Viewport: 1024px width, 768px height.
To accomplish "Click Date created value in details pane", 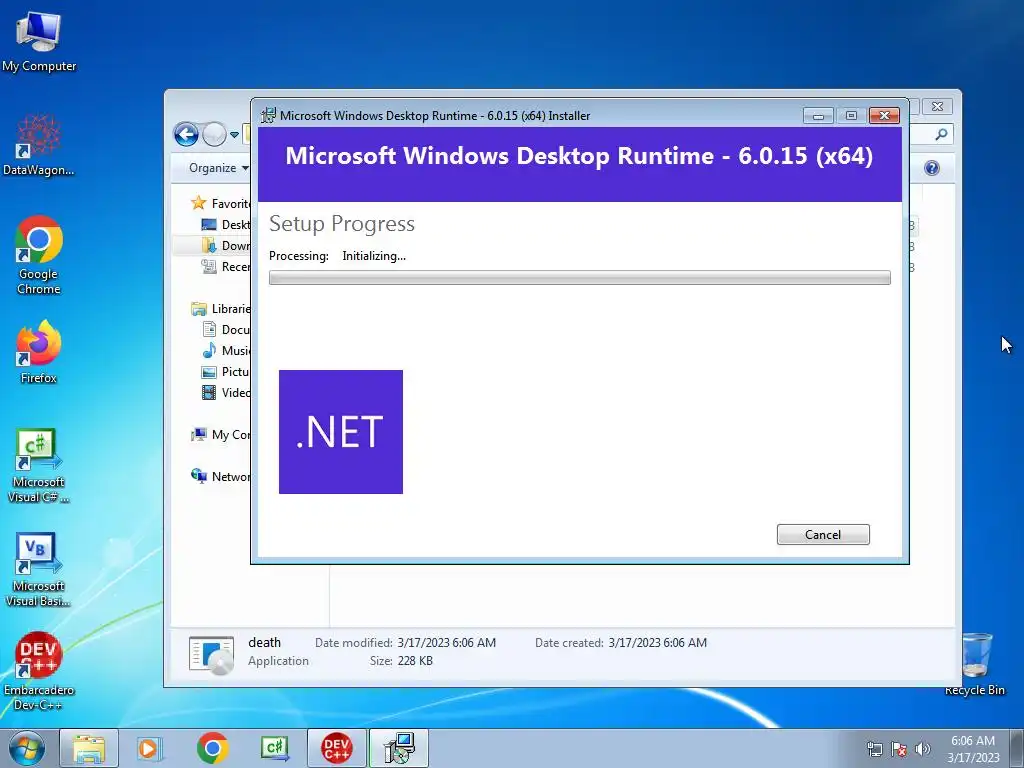I will pyautogui.click(x=658, y=643).
